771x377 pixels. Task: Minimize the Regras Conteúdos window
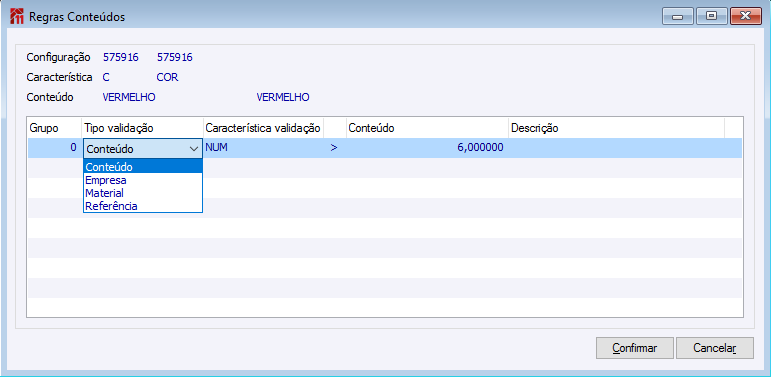click(x=678, y=16)
